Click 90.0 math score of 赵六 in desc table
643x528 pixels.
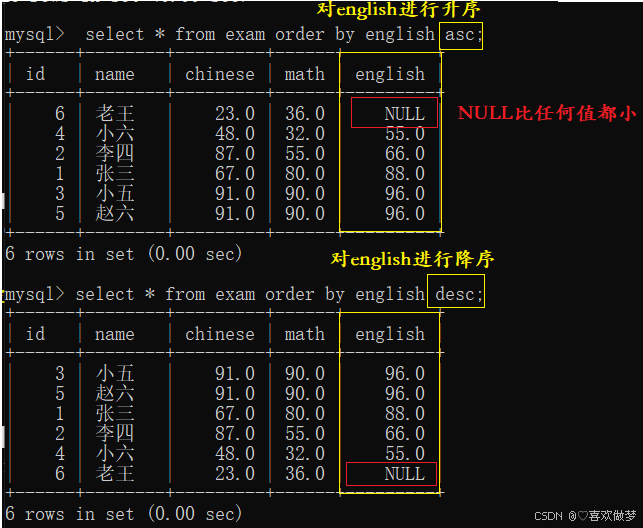pos(305,394)
